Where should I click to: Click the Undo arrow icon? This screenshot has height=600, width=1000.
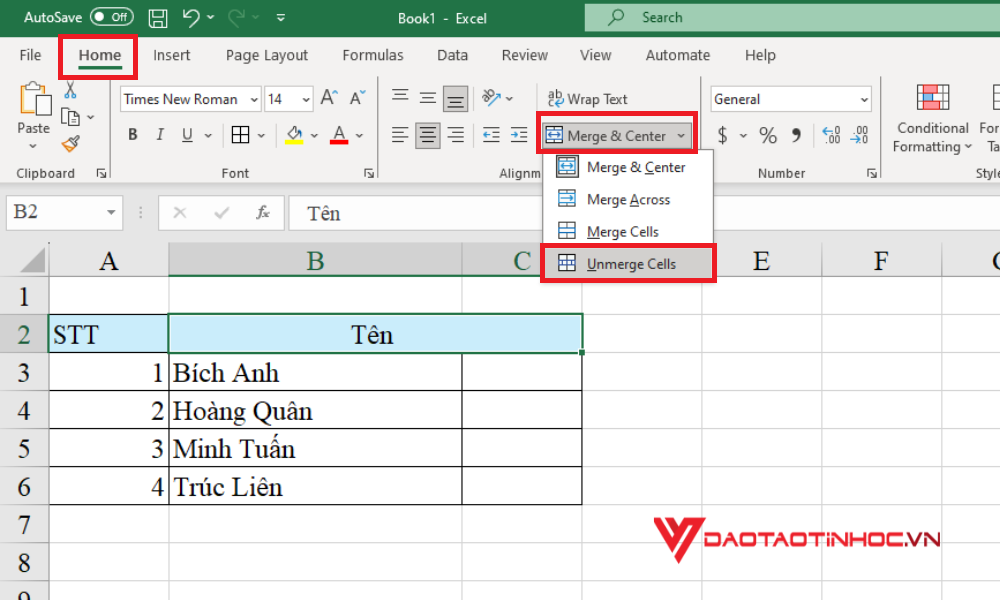191,18
